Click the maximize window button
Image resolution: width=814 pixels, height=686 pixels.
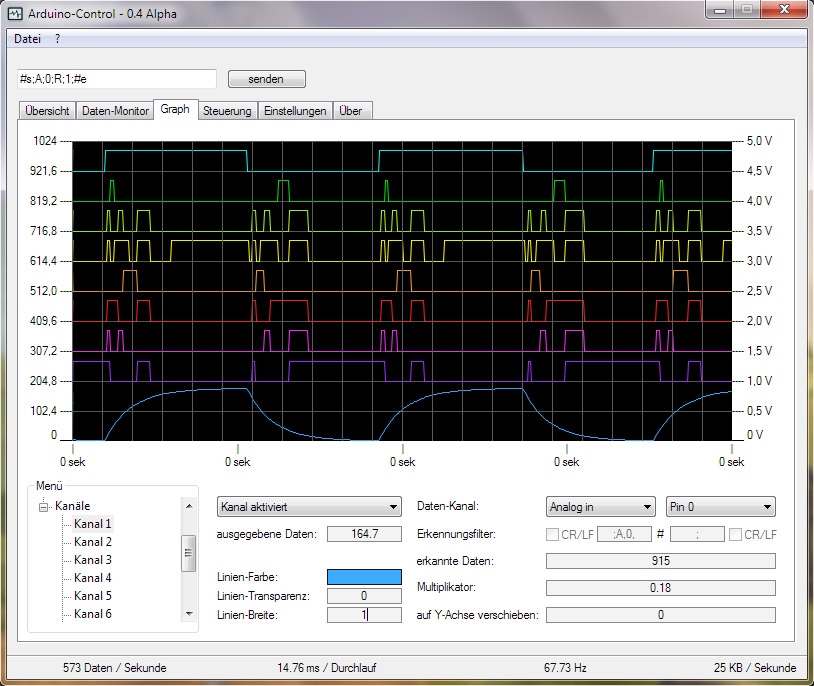coord(747,10)
